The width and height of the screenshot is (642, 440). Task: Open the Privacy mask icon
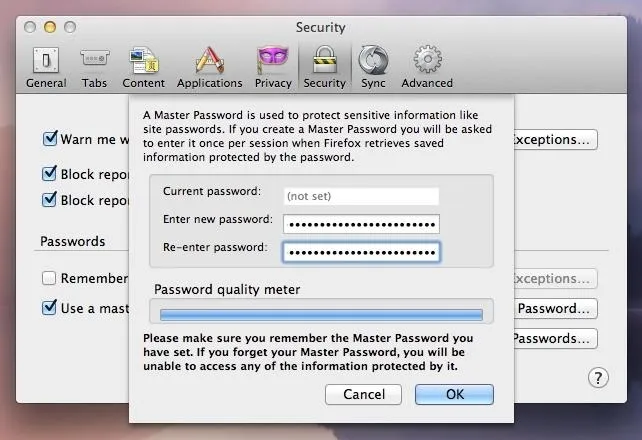tap(273, 60)
